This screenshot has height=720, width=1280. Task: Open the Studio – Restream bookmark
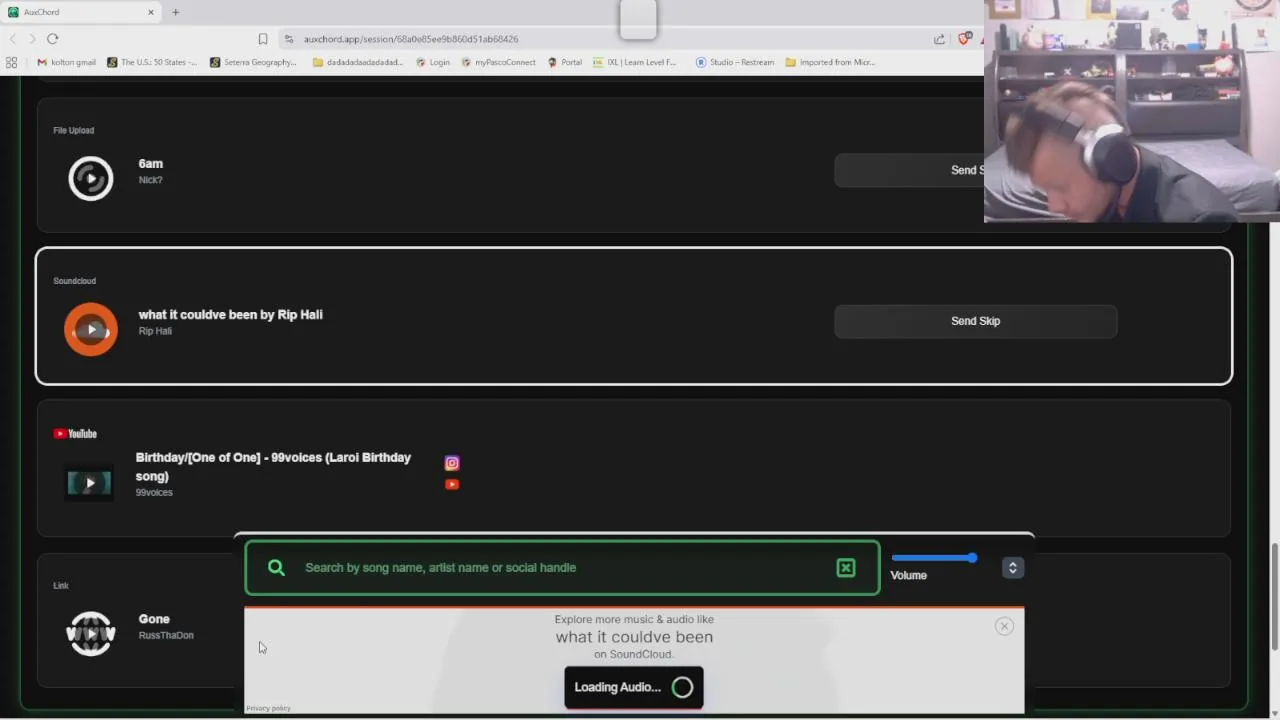(734, 62)
